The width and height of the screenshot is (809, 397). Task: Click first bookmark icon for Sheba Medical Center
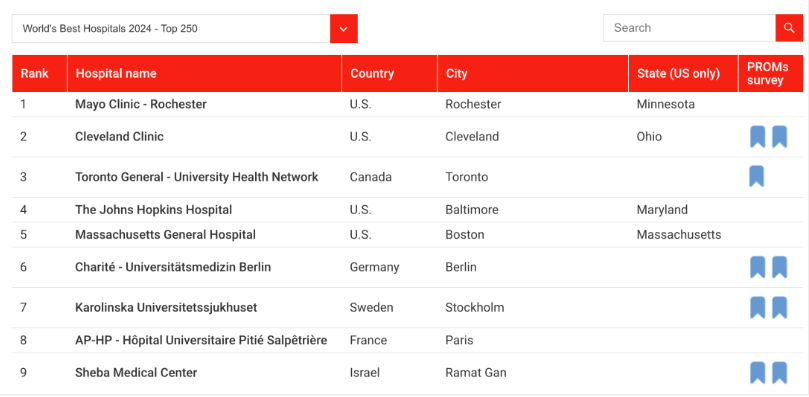[x=757, y=373]
